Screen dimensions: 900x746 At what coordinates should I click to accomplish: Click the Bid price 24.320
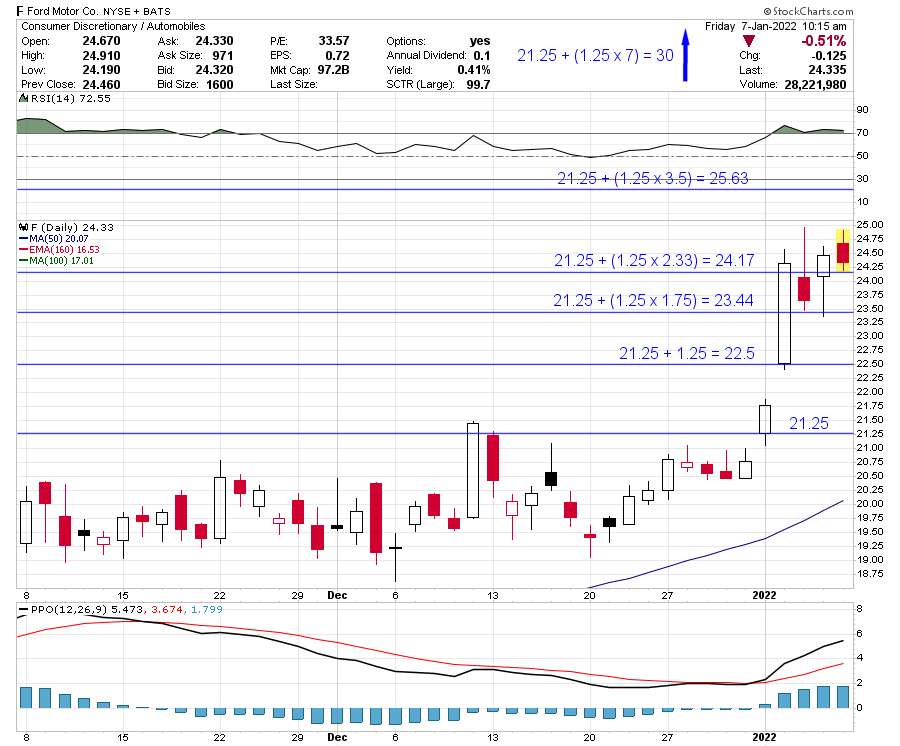point(214,70)
